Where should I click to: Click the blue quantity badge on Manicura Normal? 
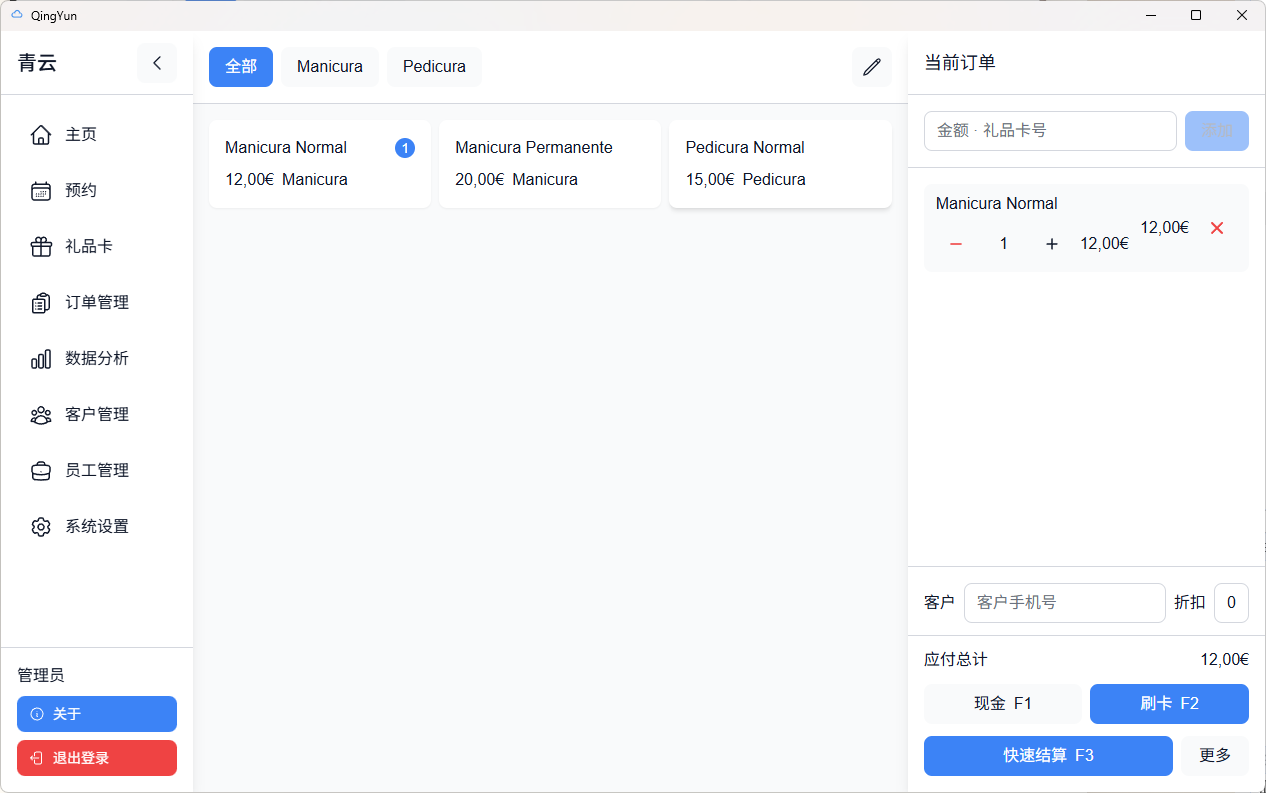(405, 148)
